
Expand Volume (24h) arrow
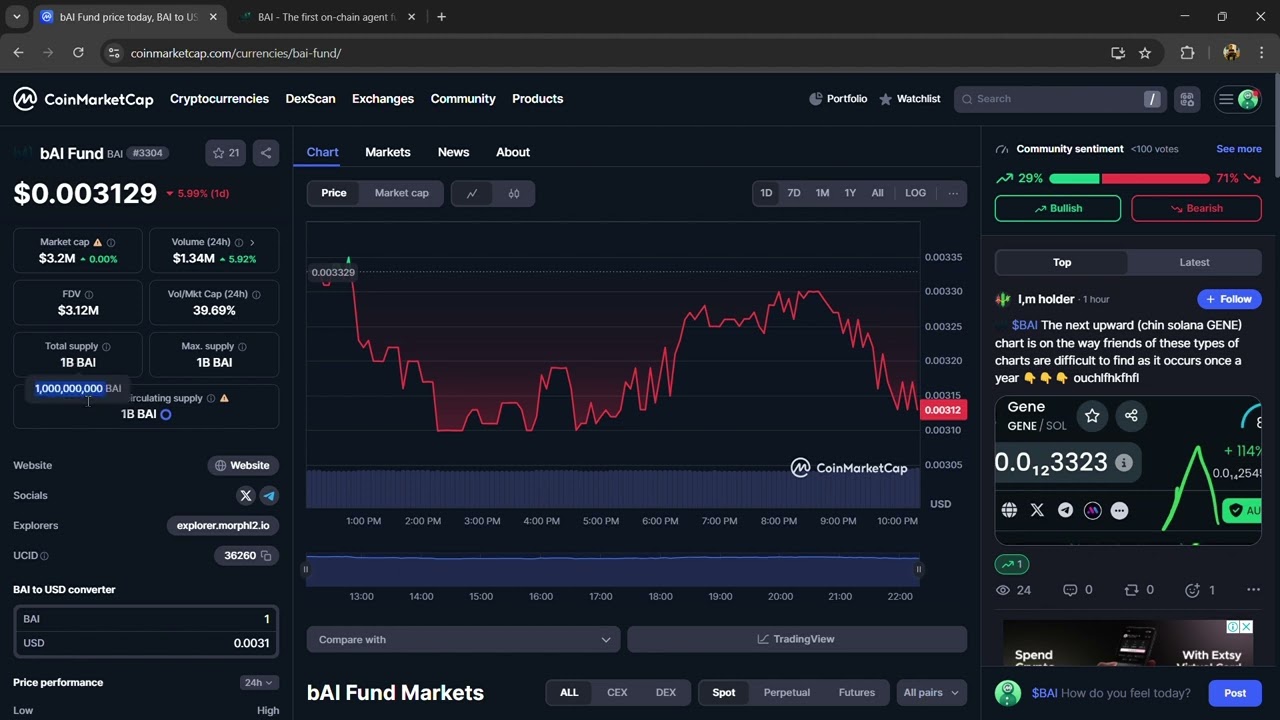(252, 242)
